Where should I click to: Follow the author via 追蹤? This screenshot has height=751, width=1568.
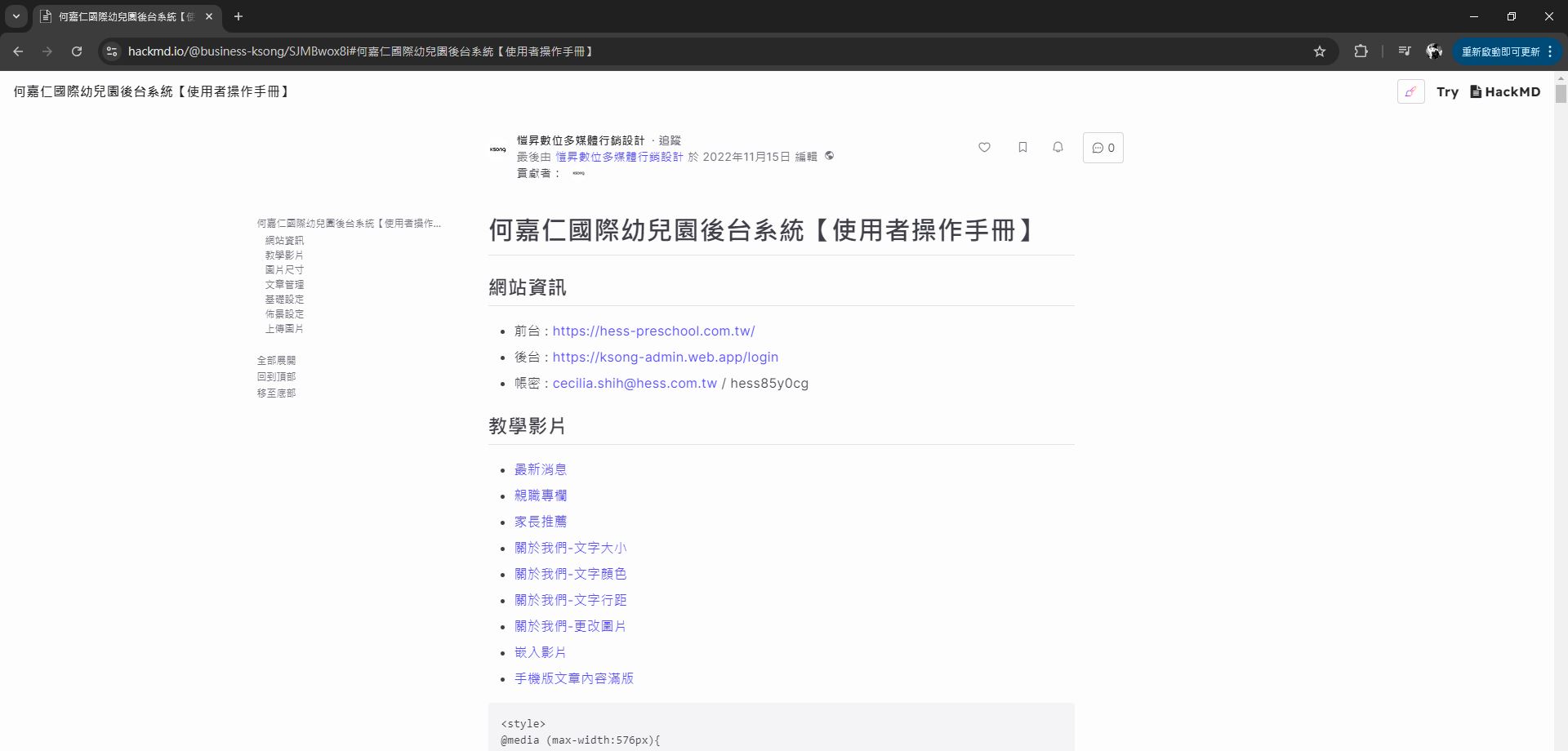click(x=670, y=140)
